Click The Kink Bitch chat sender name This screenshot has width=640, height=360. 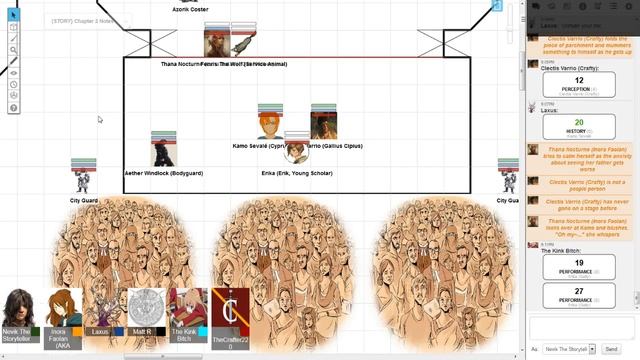561,250
